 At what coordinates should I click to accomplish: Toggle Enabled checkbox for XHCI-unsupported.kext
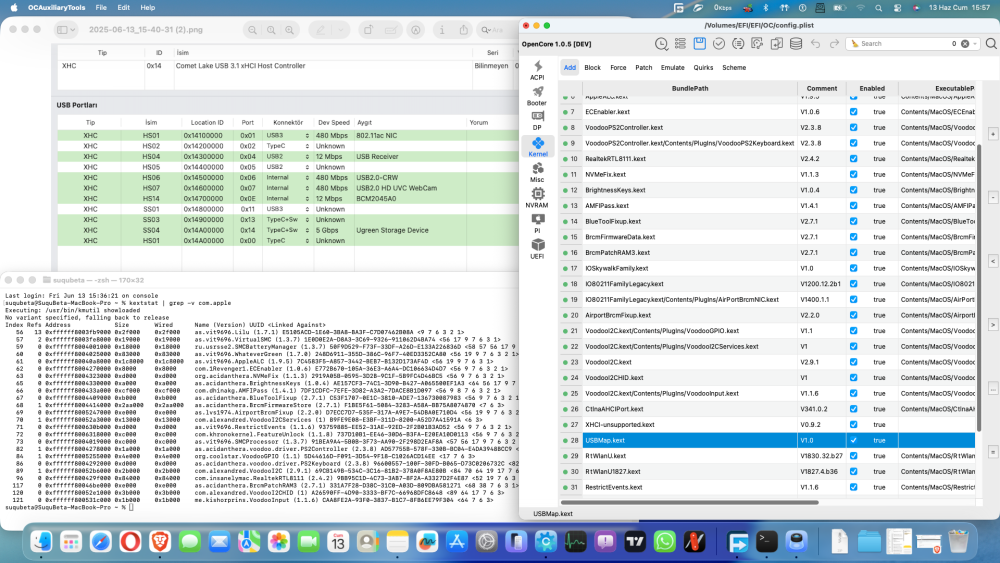point(853,425)
